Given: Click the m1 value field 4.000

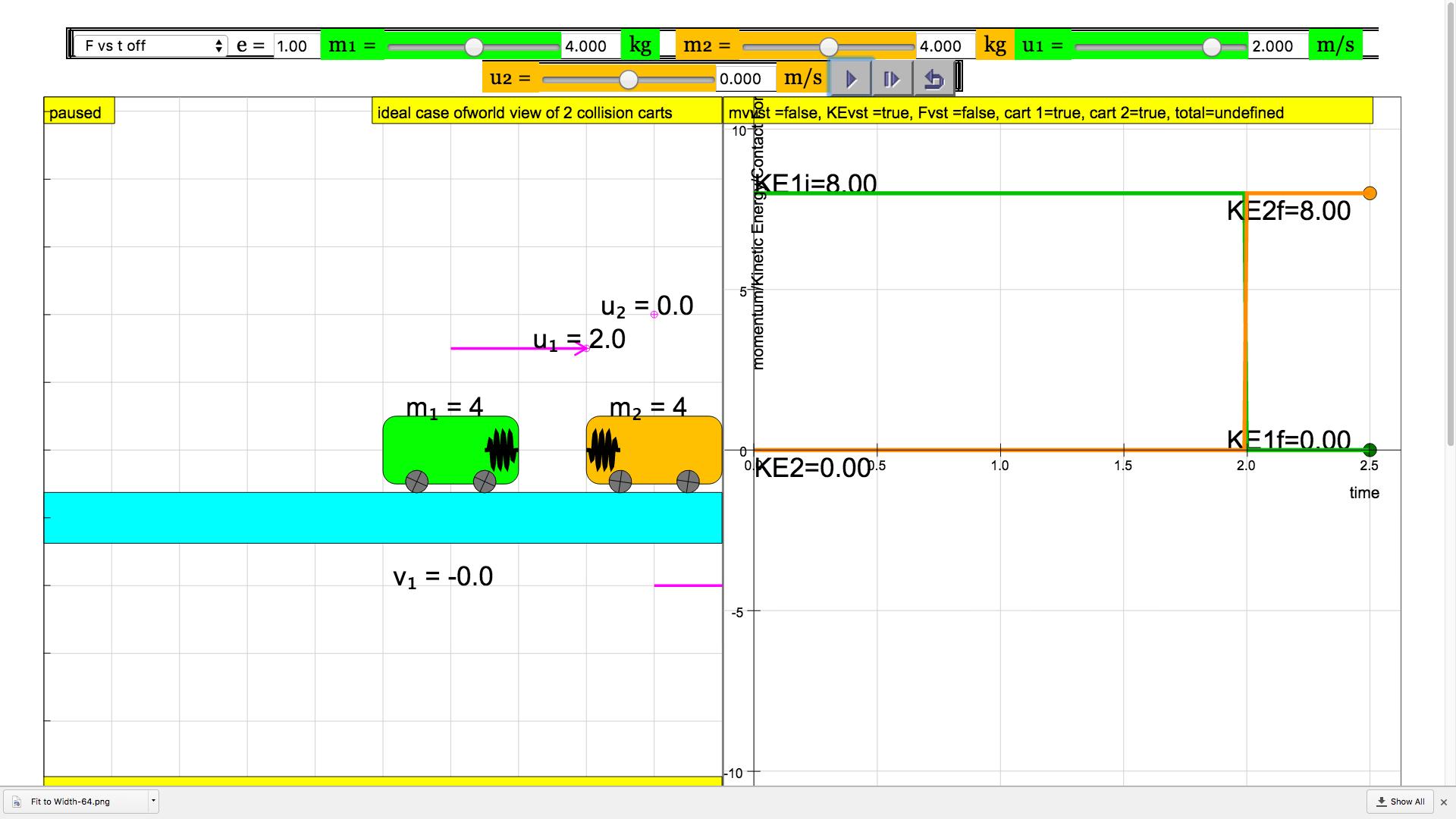Looking at the screenshot, I should (591, 46).
